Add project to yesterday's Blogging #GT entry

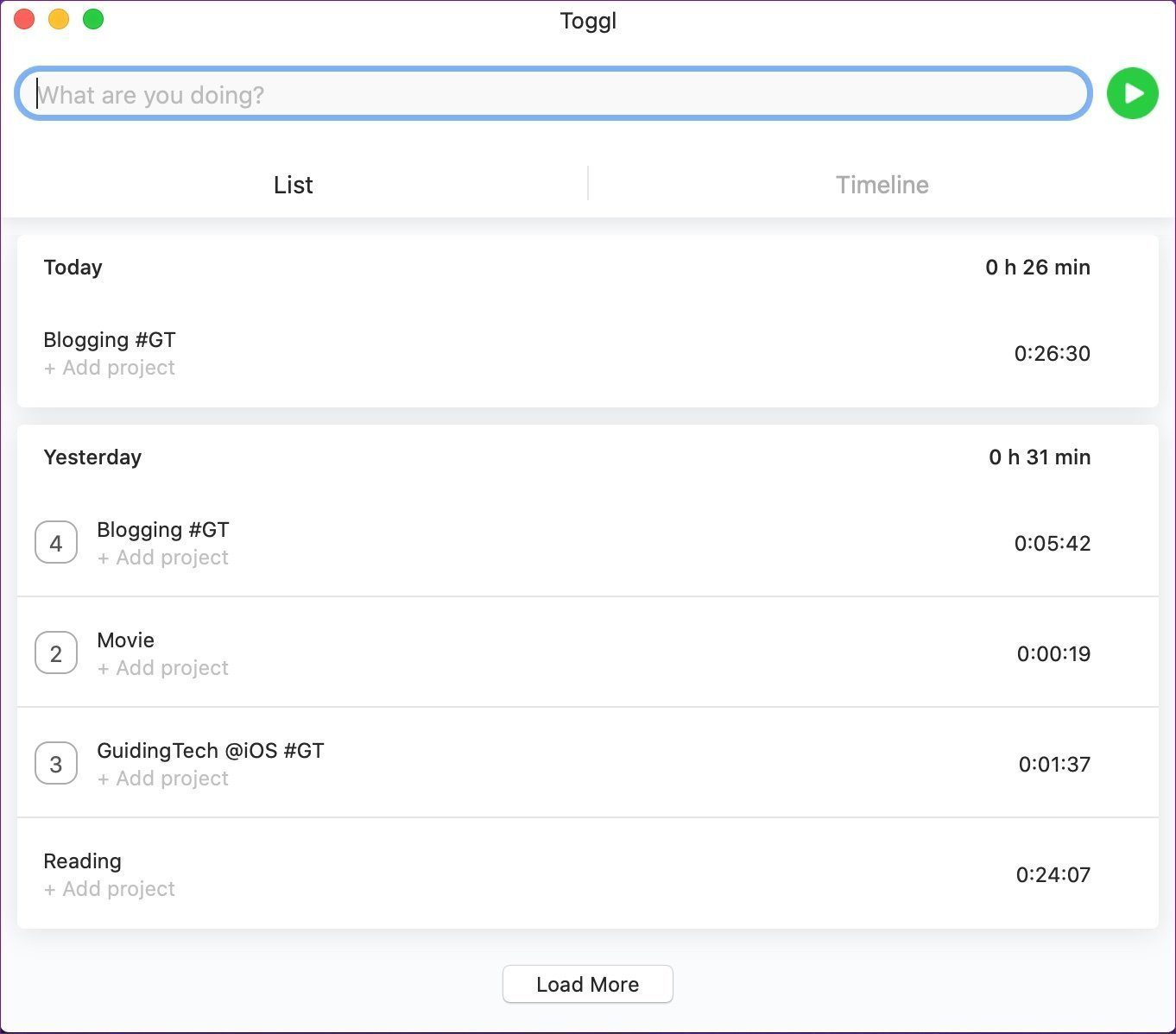coord(163,558)
